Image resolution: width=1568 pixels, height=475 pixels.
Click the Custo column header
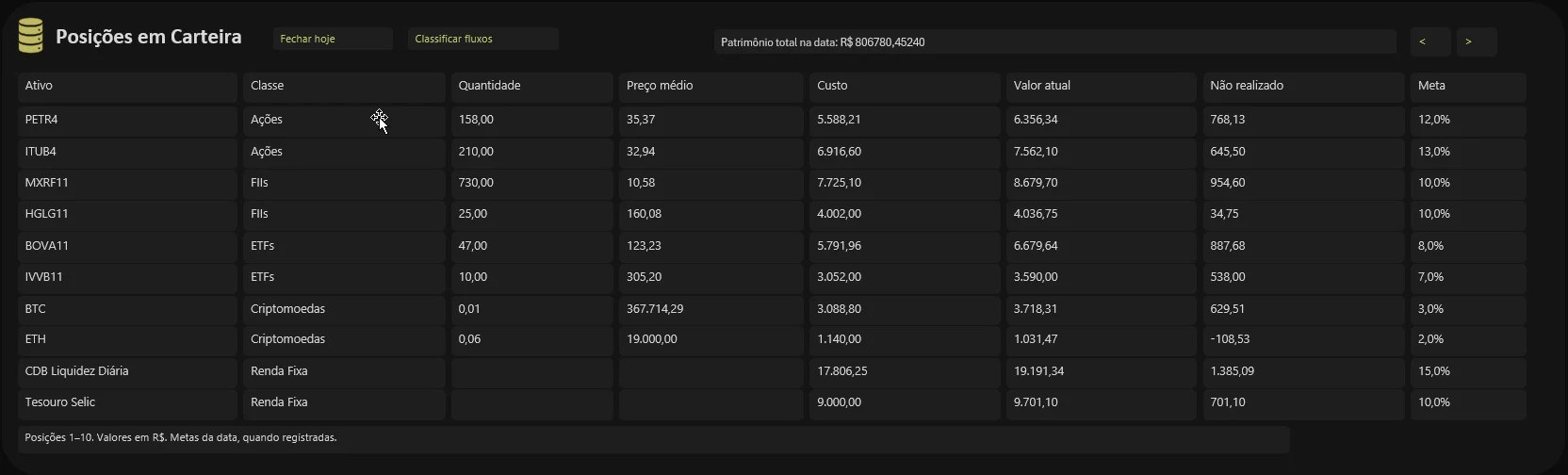(905, 87)
